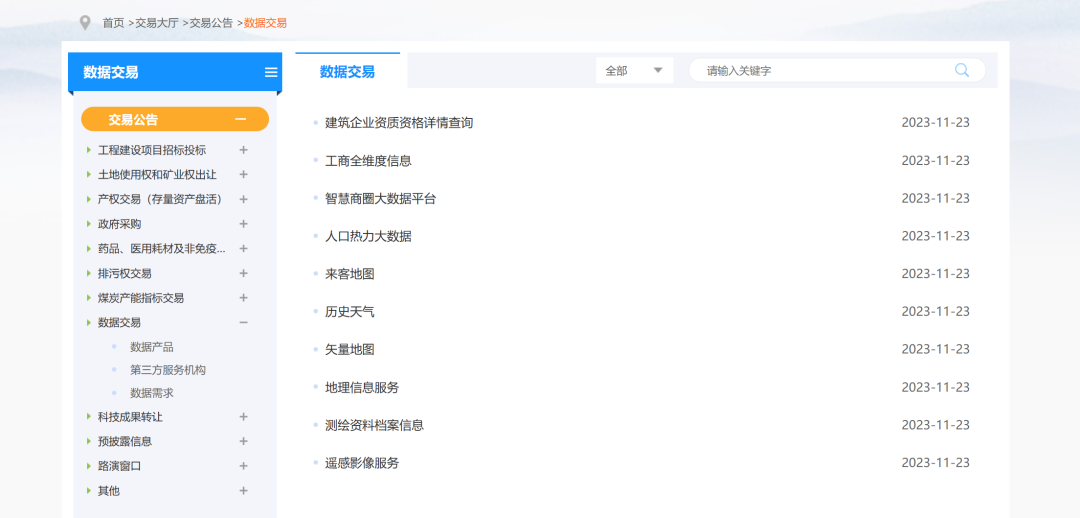The width and height of the screenshot is (1080, 518).
Task: Collapse 数据交易 tree node minus icon
Action: (243, 322)
